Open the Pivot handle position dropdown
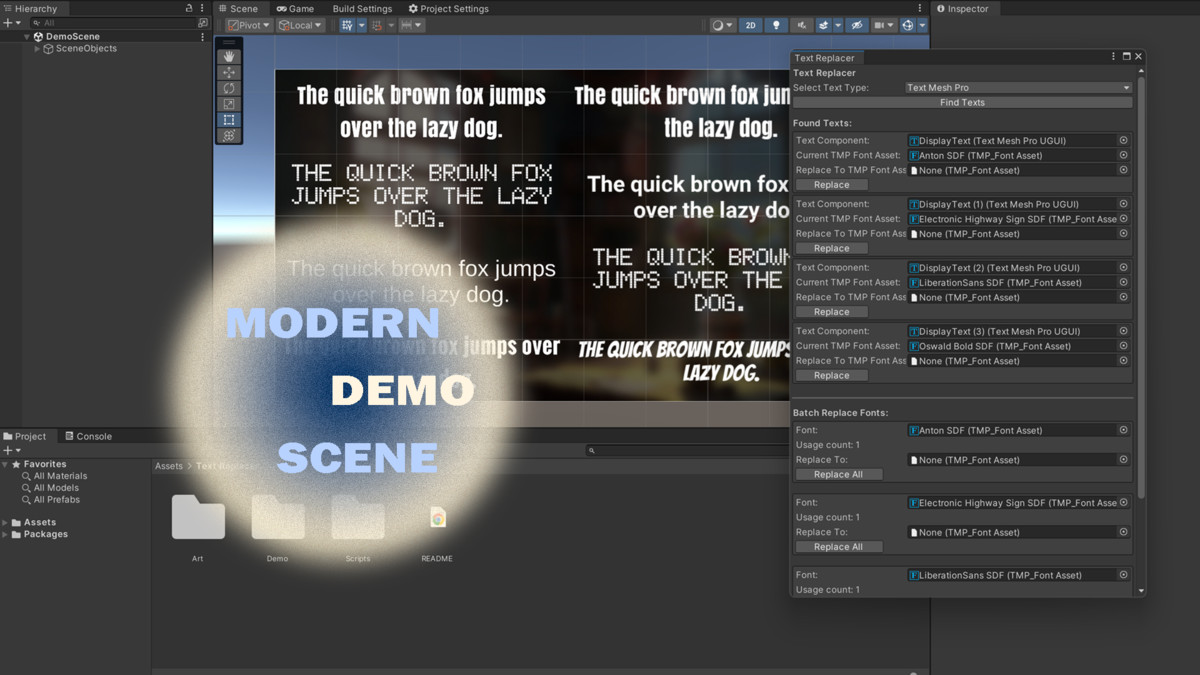Viewport: 1200px width, 675px height. (248, 25)
